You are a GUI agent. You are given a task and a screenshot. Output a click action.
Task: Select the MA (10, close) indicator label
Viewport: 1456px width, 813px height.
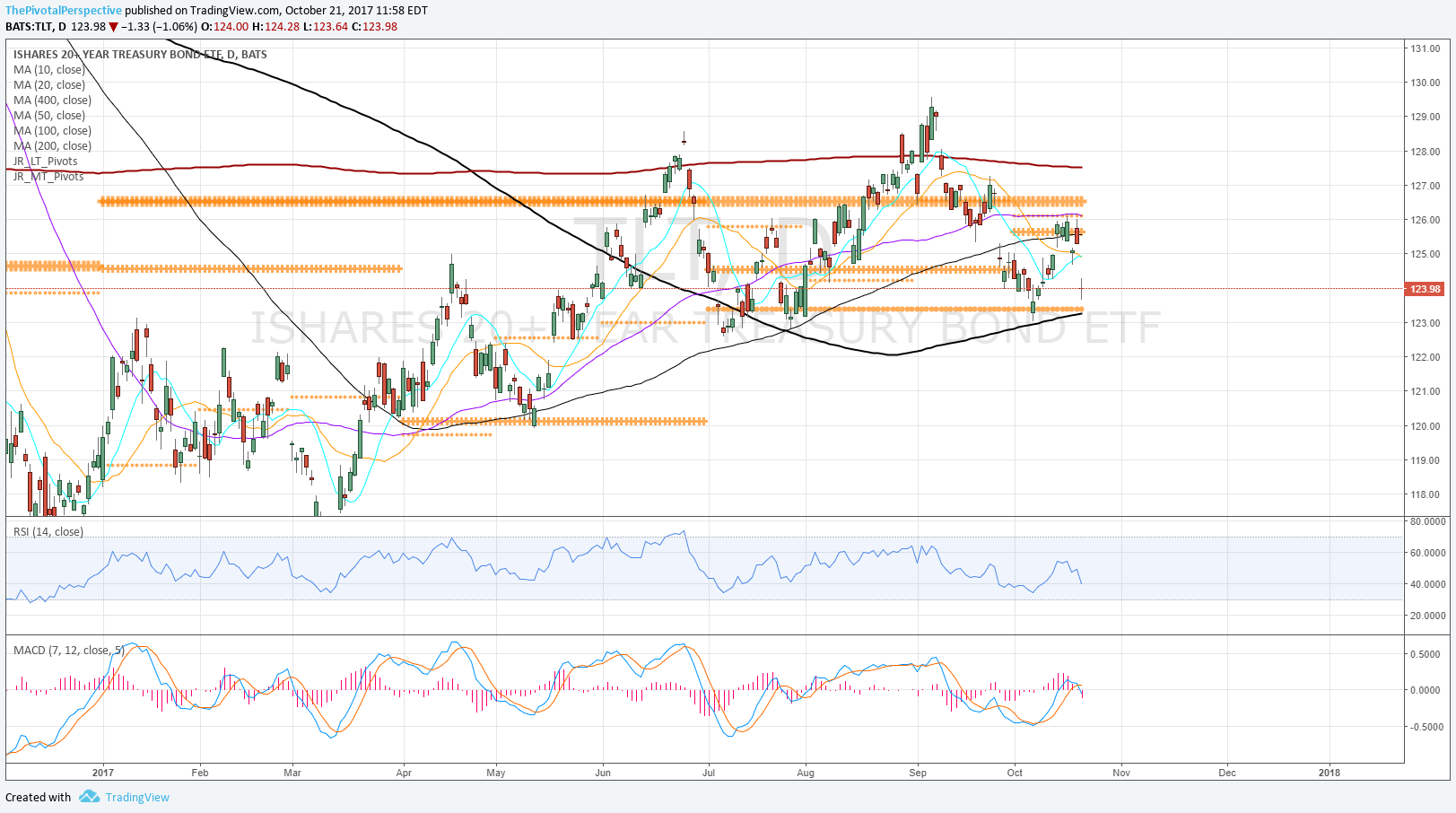49,69
